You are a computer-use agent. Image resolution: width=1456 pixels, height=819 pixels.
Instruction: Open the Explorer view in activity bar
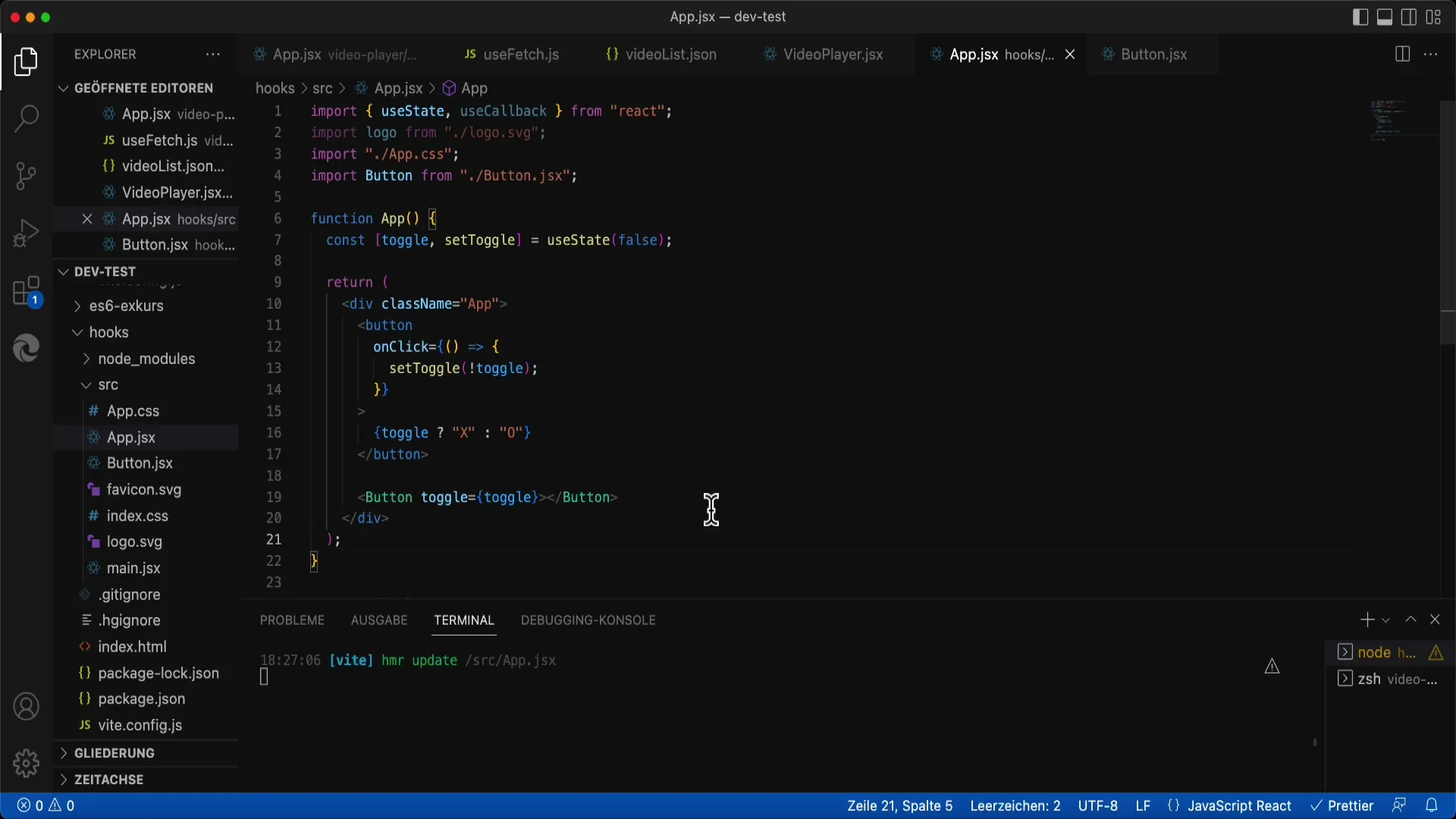tap(26, 61)
